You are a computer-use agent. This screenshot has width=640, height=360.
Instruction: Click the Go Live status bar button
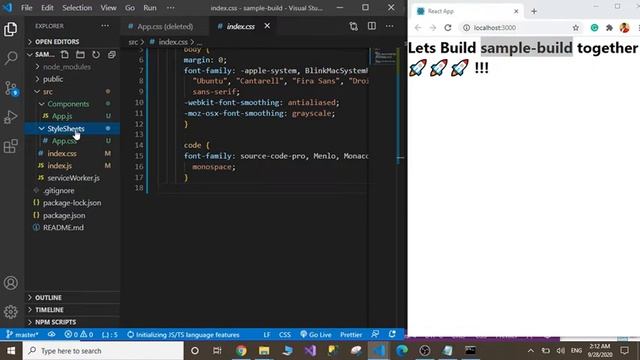click(316, 335)
